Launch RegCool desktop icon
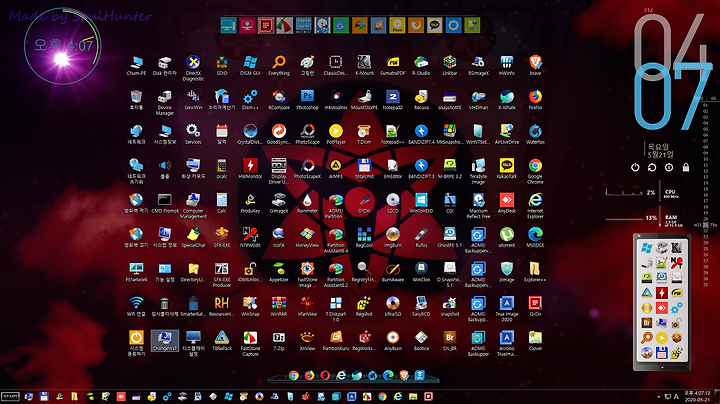The width and height of the screenshot is (720, 404). [x=364, y=237]
